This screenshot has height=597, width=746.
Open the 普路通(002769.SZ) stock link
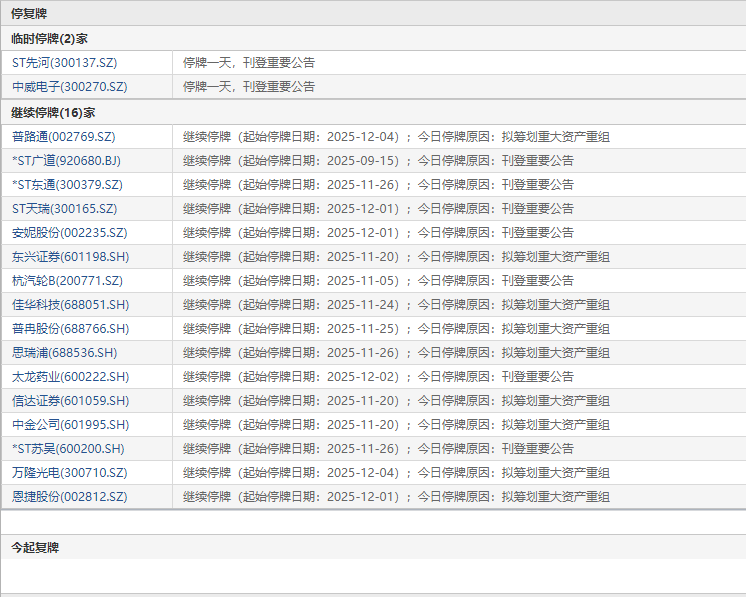(63, 137)
